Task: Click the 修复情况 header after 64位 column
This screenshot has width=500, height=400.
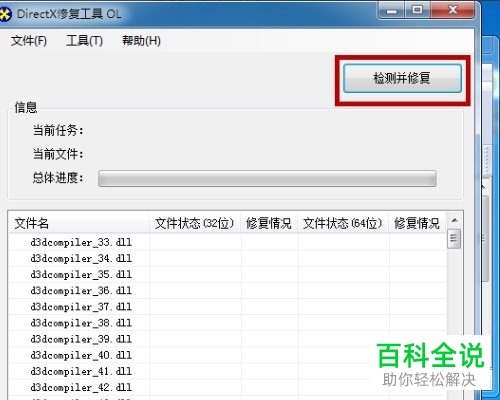Action: [x=417, y=223]
